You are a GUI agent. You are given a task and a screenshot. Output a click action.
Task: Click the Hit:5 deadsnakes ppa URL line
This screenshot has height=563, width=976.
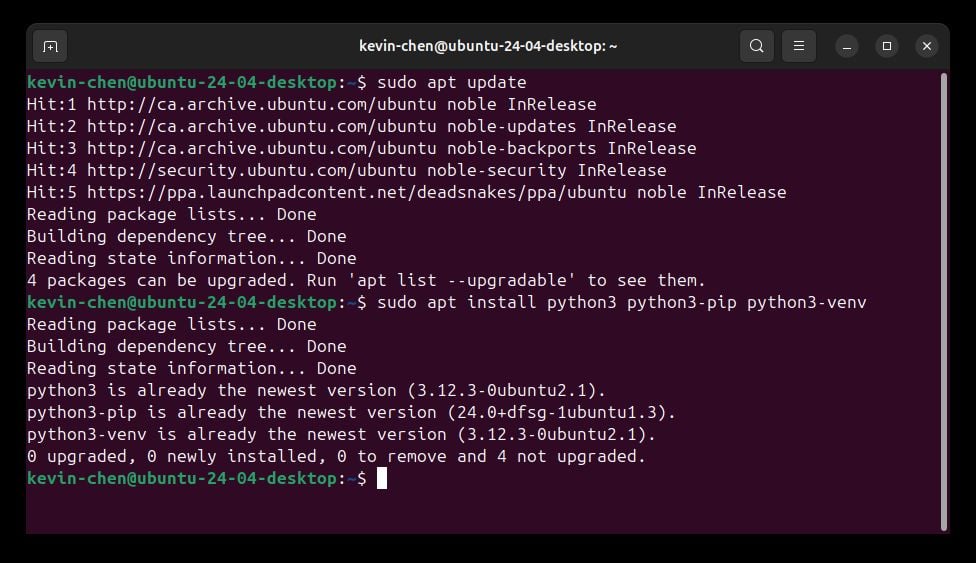[x=406, y=192]
